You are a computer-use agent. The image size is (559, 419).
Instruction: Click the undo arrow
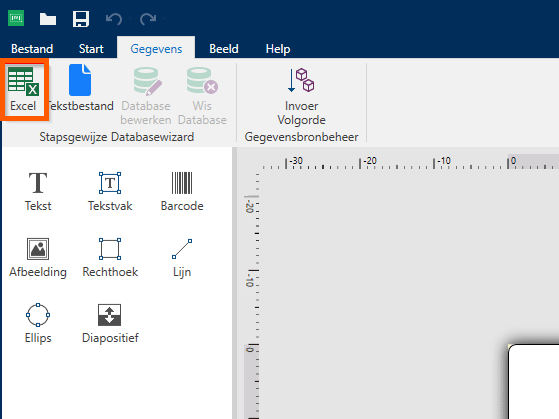click(114, 19)
